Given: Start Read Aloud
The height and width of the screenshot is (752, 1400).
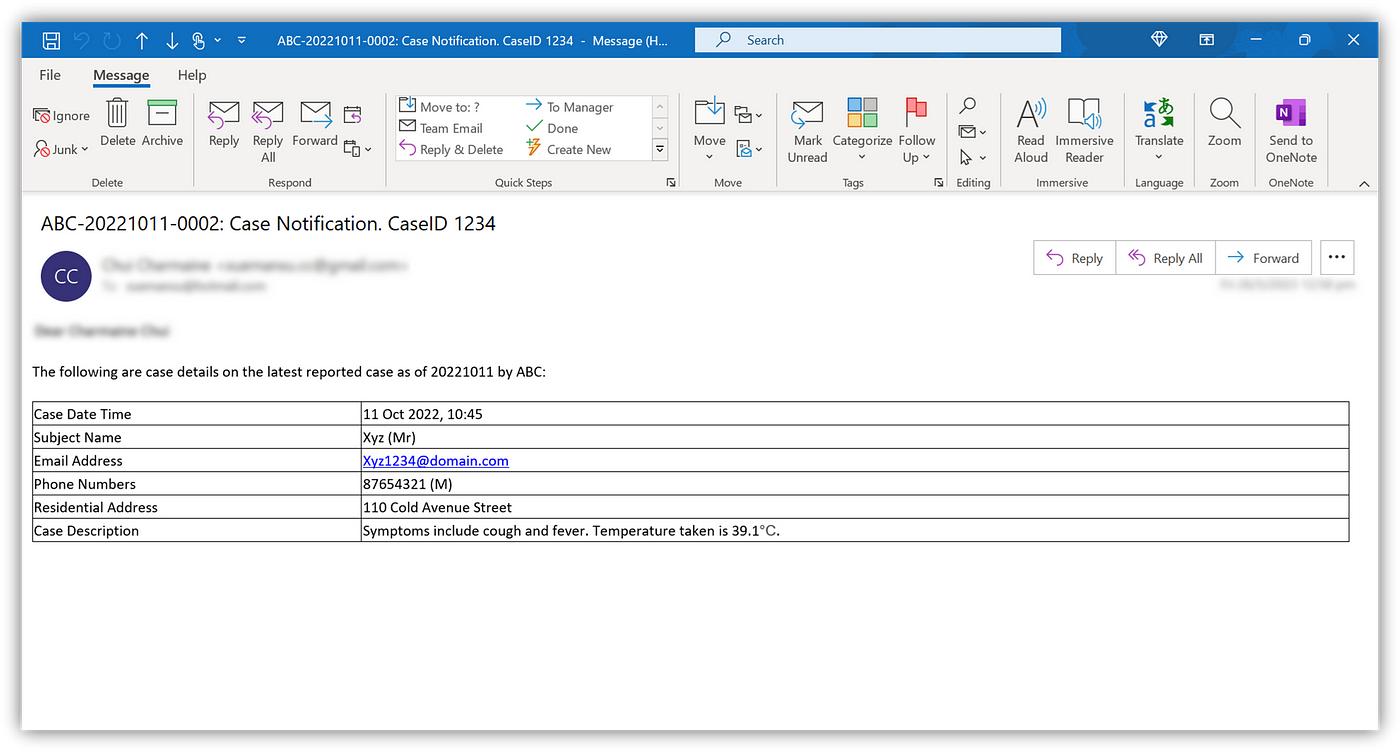Looking at the screenshot, I should tap(1031, 131).
